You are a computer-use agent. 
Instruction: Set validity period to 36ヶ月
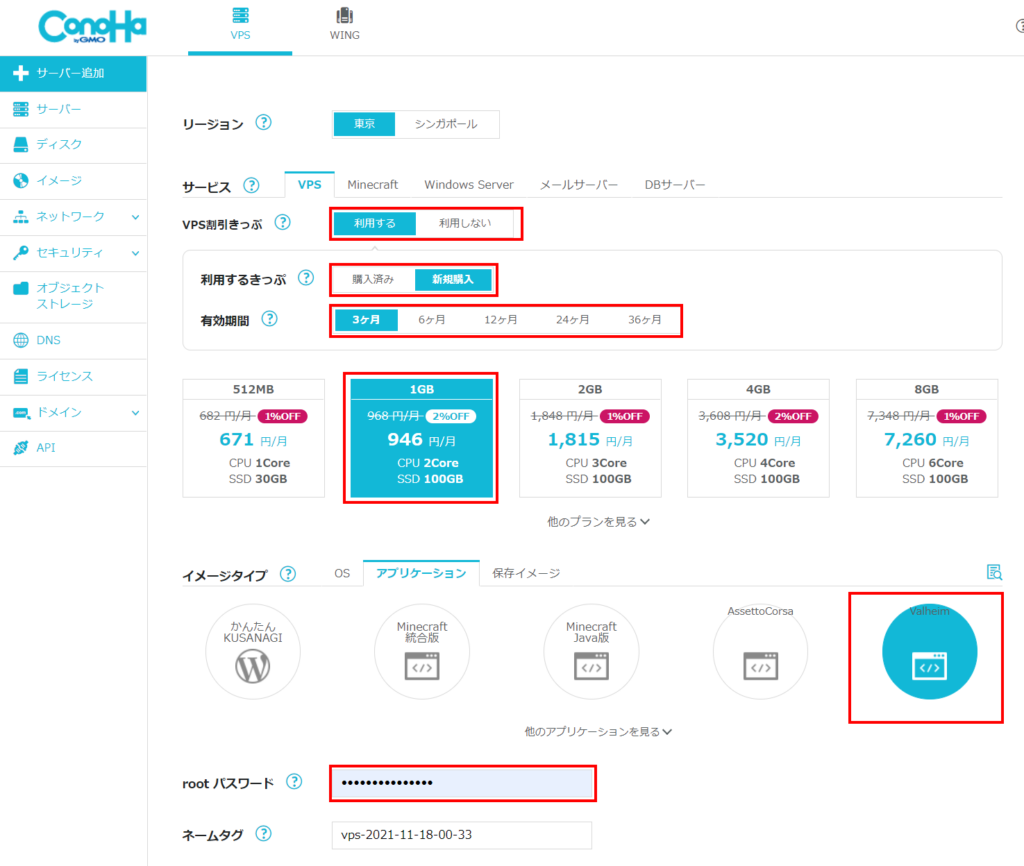(645, 320)
